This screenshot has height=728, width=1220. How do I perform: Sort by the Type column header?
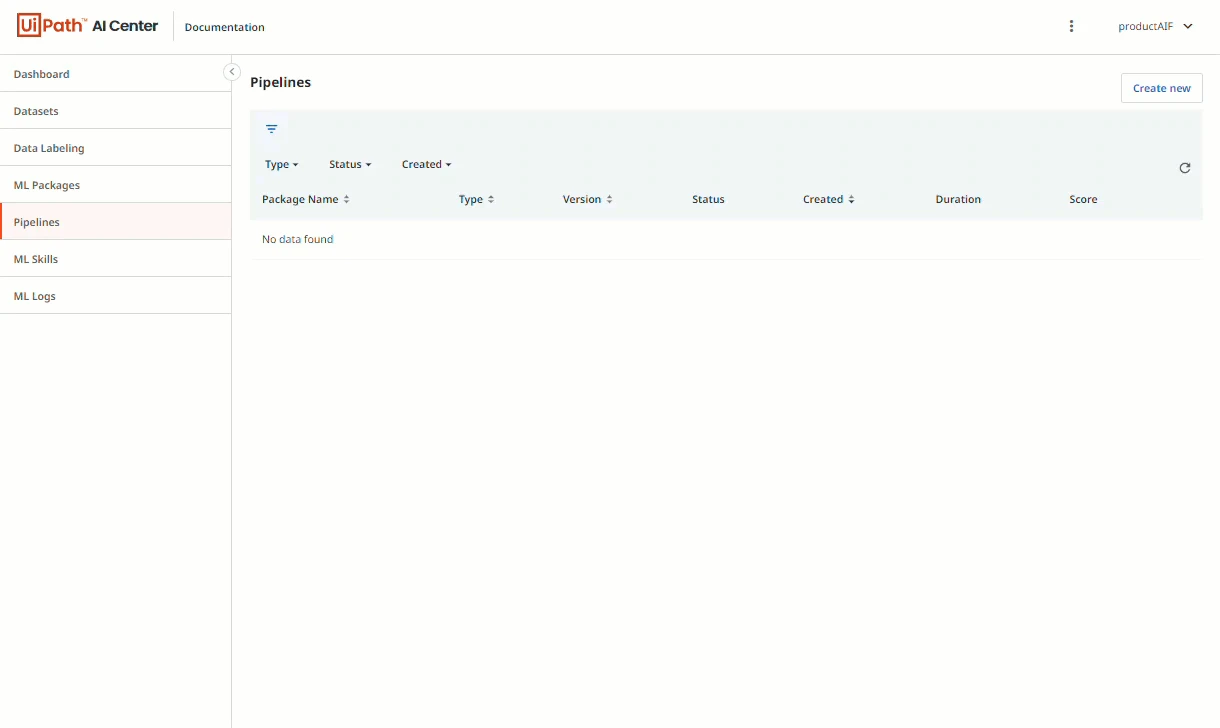(476, 199)
